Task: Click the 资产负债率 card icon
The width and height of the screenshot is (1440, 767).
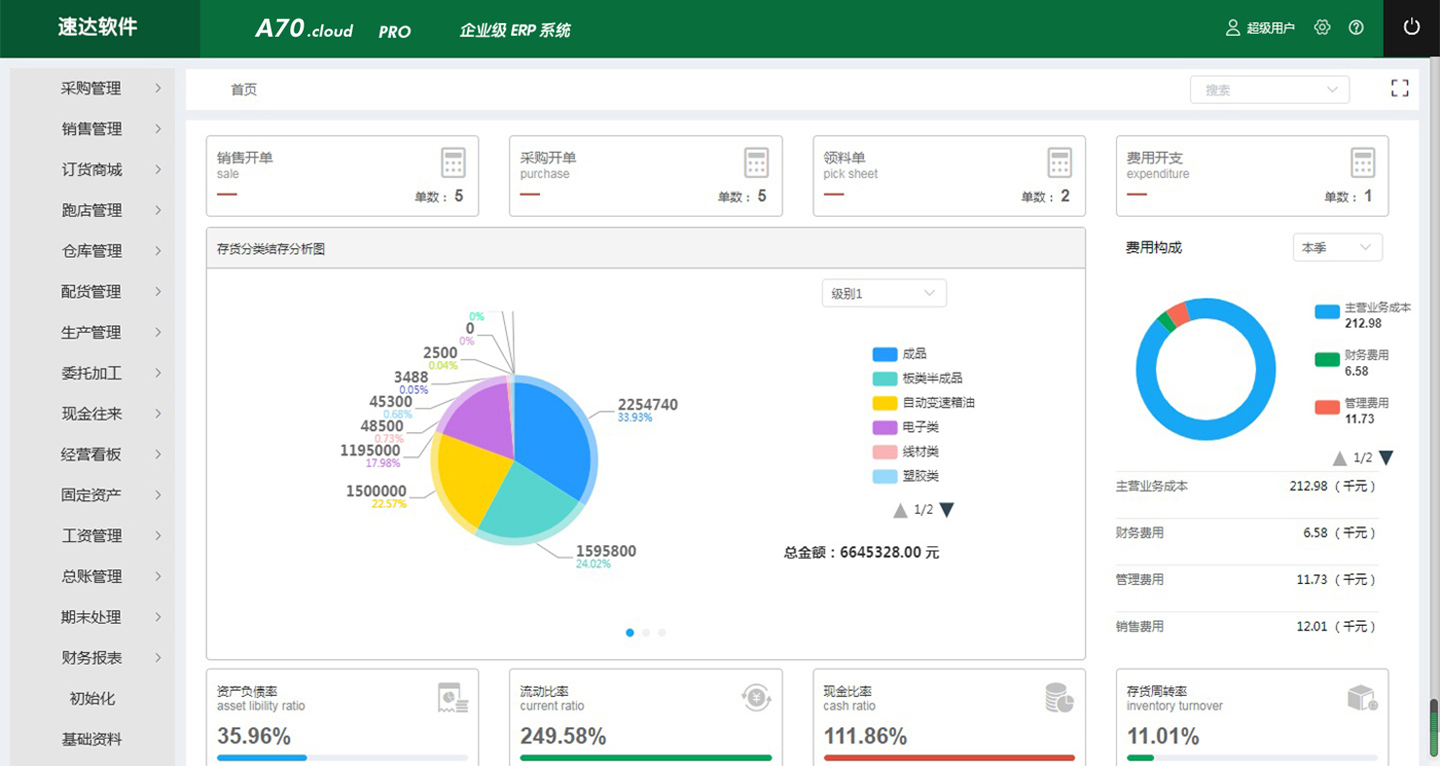Action: click(x=453, y=697)
